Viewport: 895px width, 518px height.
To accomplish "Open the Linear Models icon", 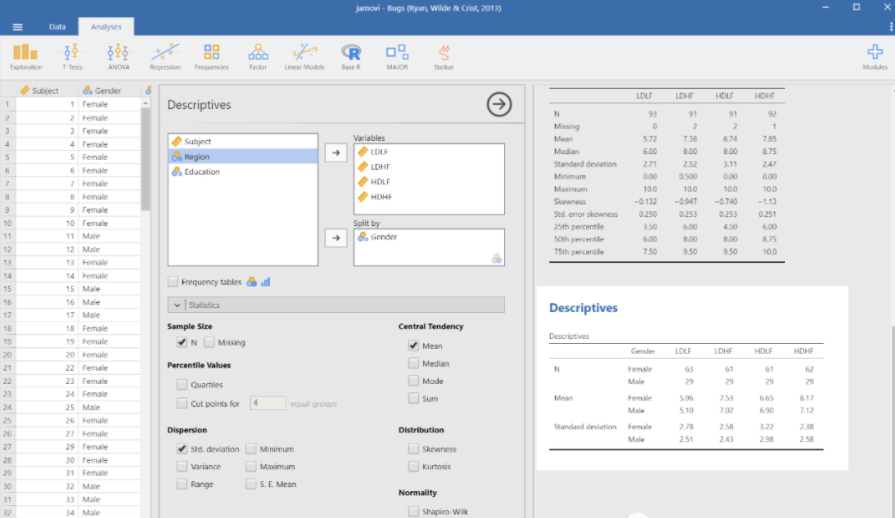I will (304, 56).
